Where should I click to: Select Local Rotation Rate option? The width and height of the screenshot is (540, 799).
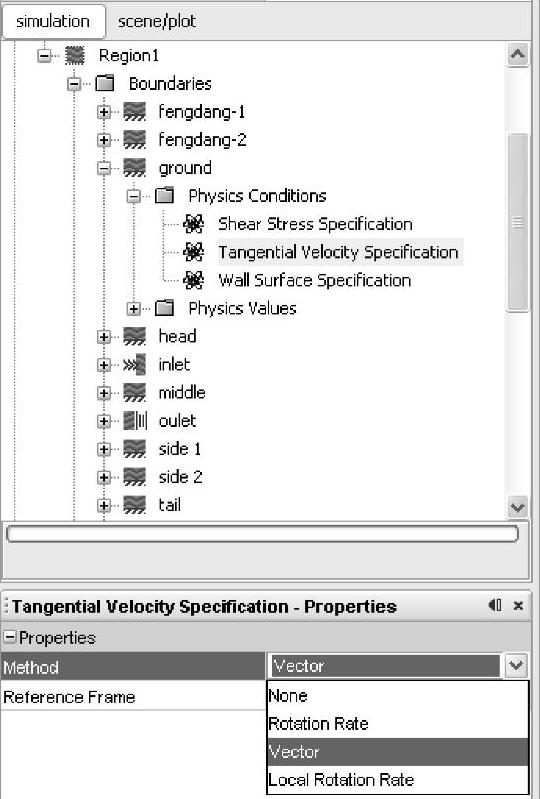click(398, 780)
